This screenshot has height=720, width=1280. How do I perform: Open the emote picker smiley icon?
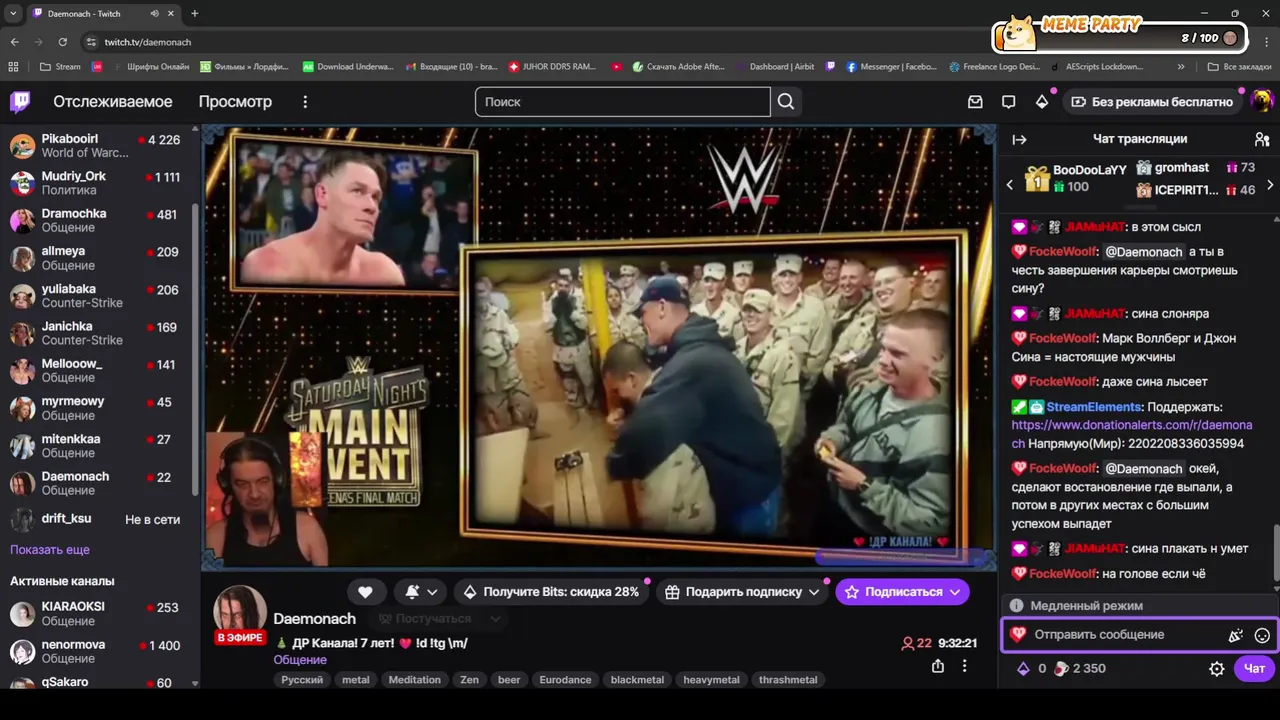(1262, 635)
